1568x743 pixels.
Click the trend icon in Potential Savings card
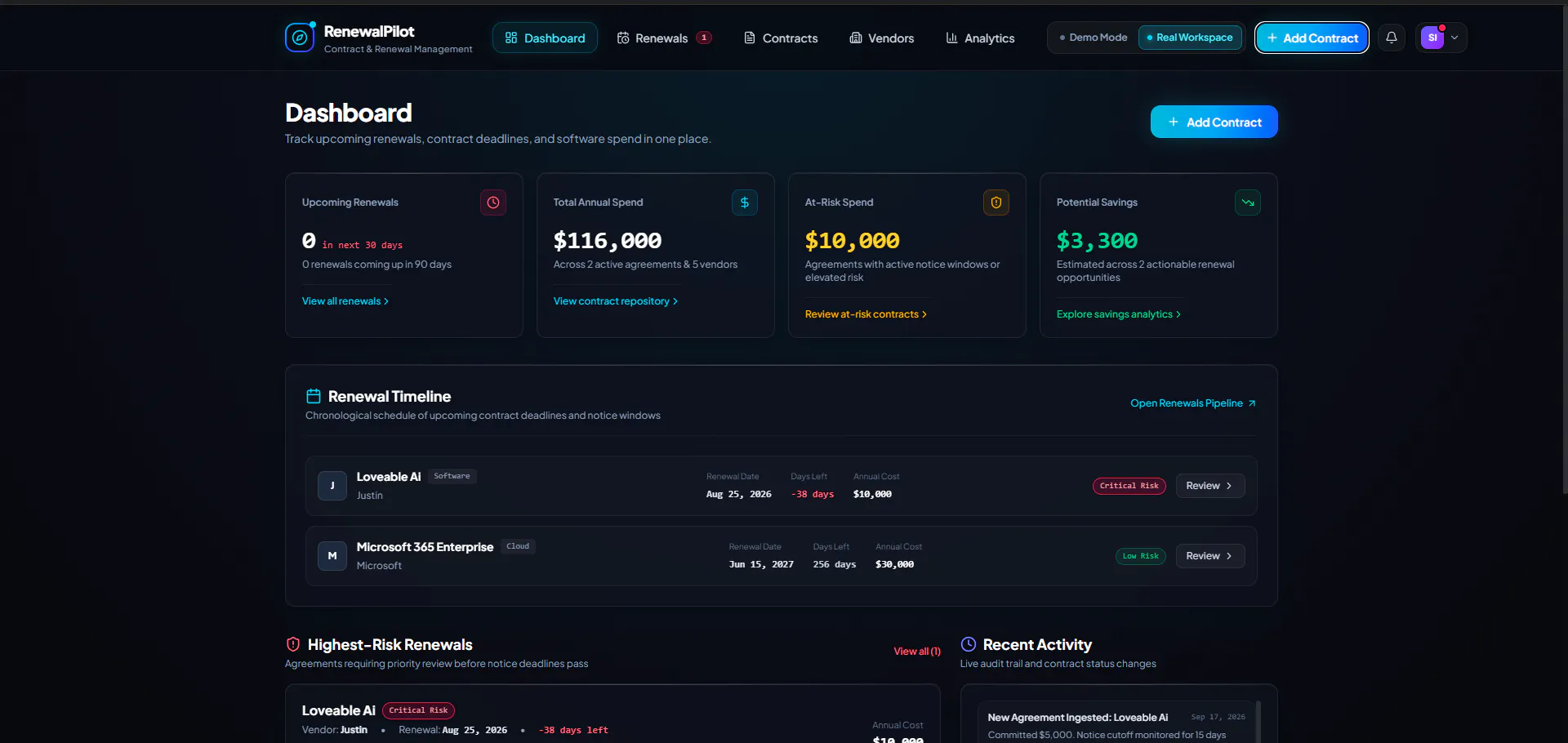[x=1248, y=202]
